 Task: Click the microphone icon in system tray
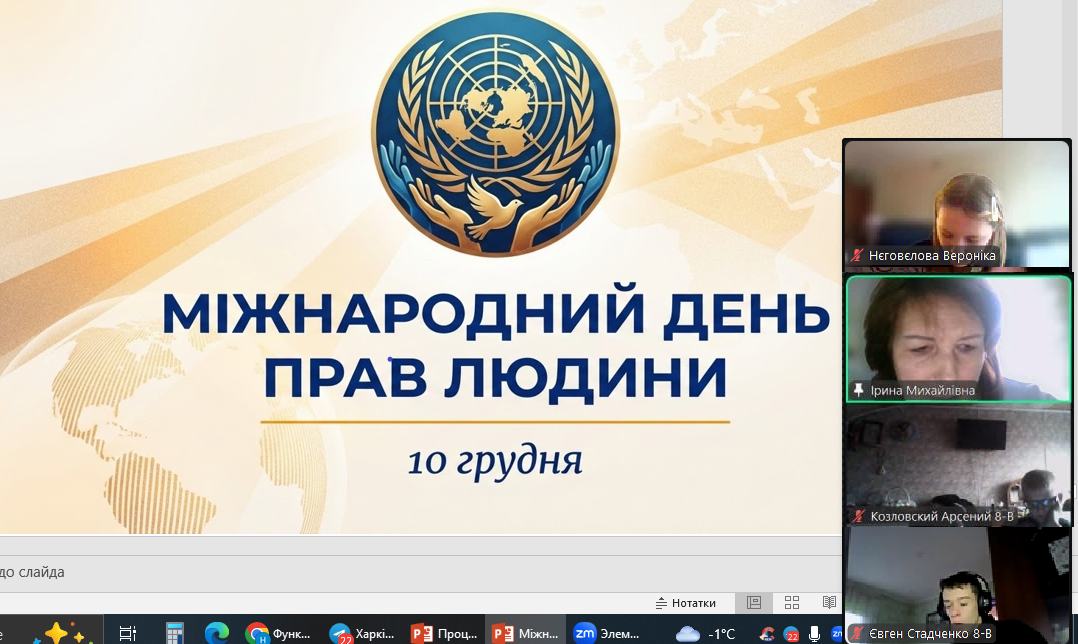(815, 633)
